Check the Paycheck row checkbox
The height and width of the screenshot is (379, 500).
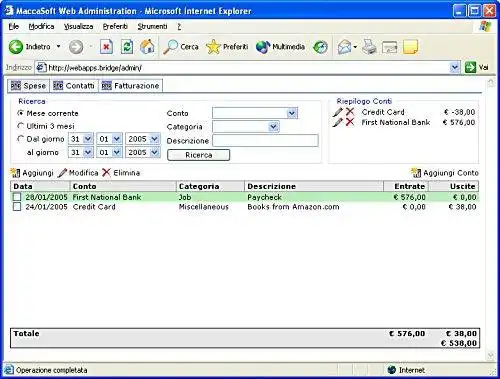(x=17, y=197)
